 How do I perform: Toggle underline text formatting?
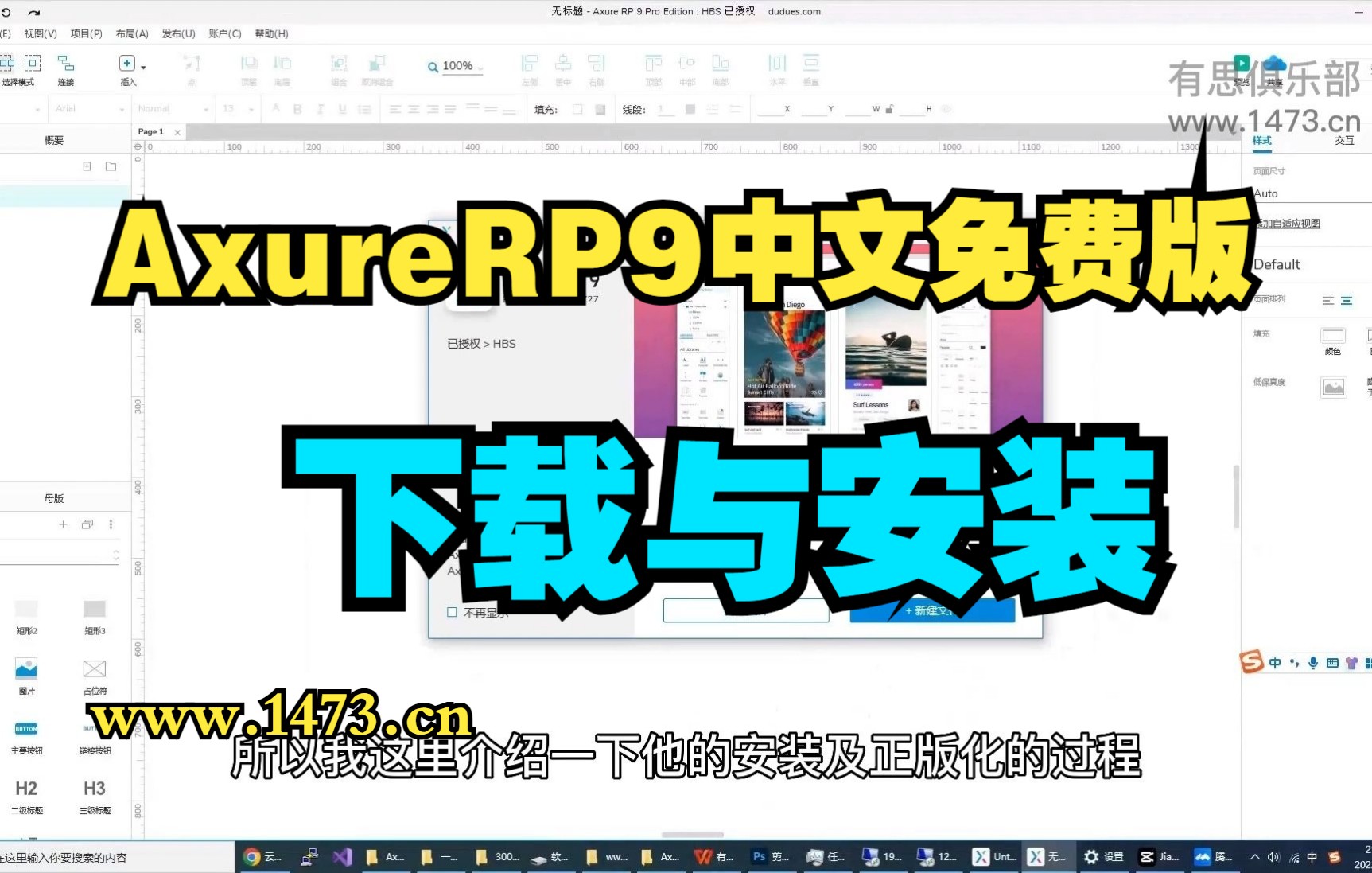[x=343, y=109]
